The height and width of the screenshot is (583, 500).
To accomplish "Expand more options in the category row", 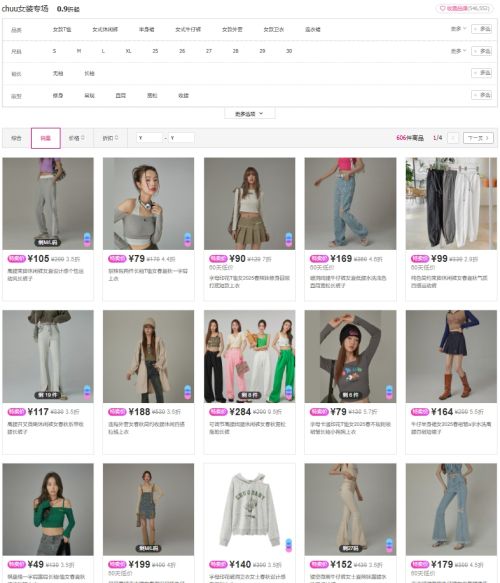I will point(458,29).
